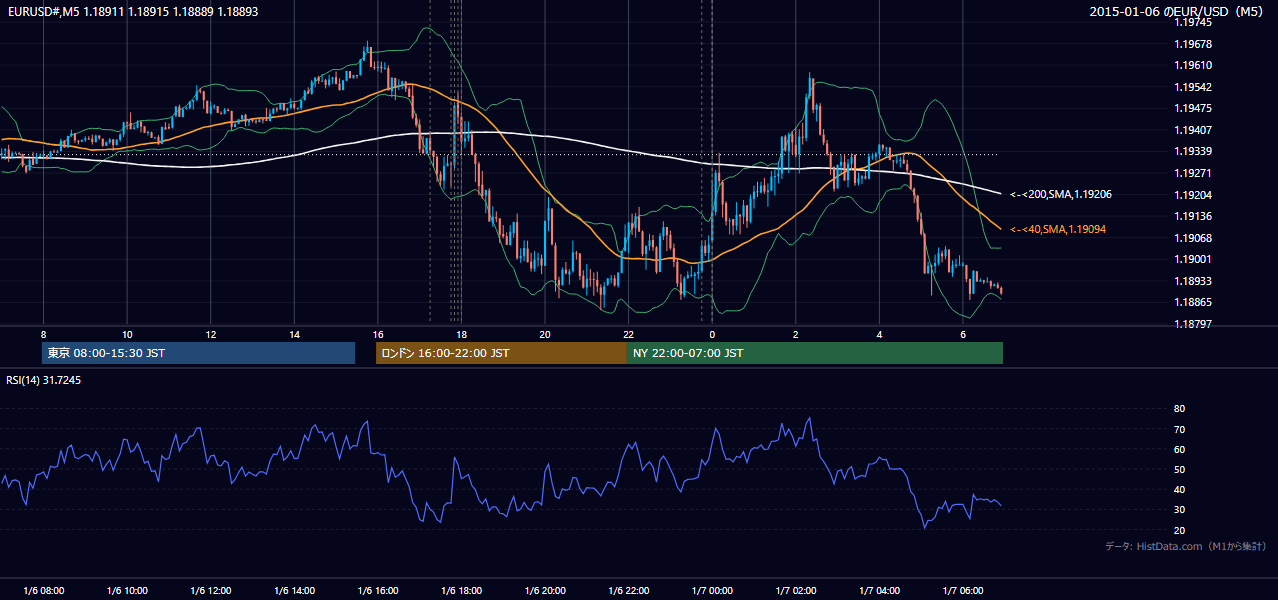Click price axis value 1.19745
The image size is (1278, 600).
coord(1194,22)
